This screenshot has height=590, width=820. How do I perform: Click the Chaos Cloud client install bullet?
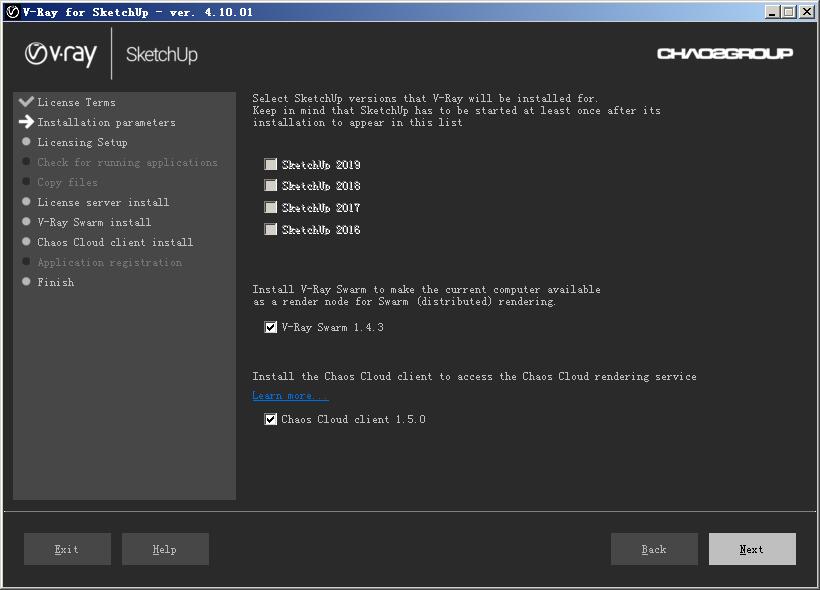[26, 241]
